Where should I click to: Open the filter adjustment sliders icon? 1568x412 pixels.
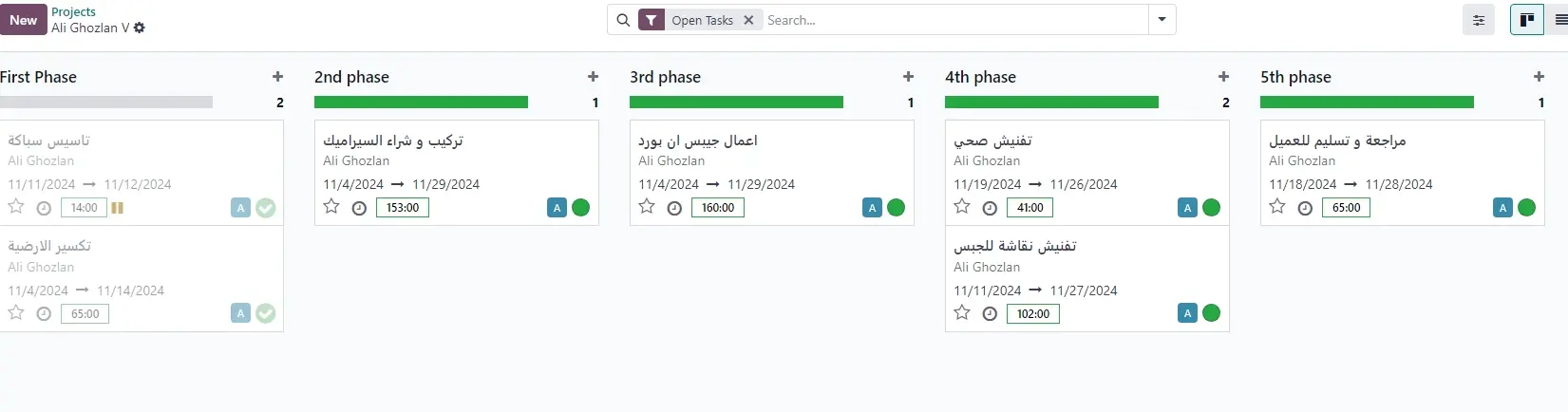(1479, 20)
